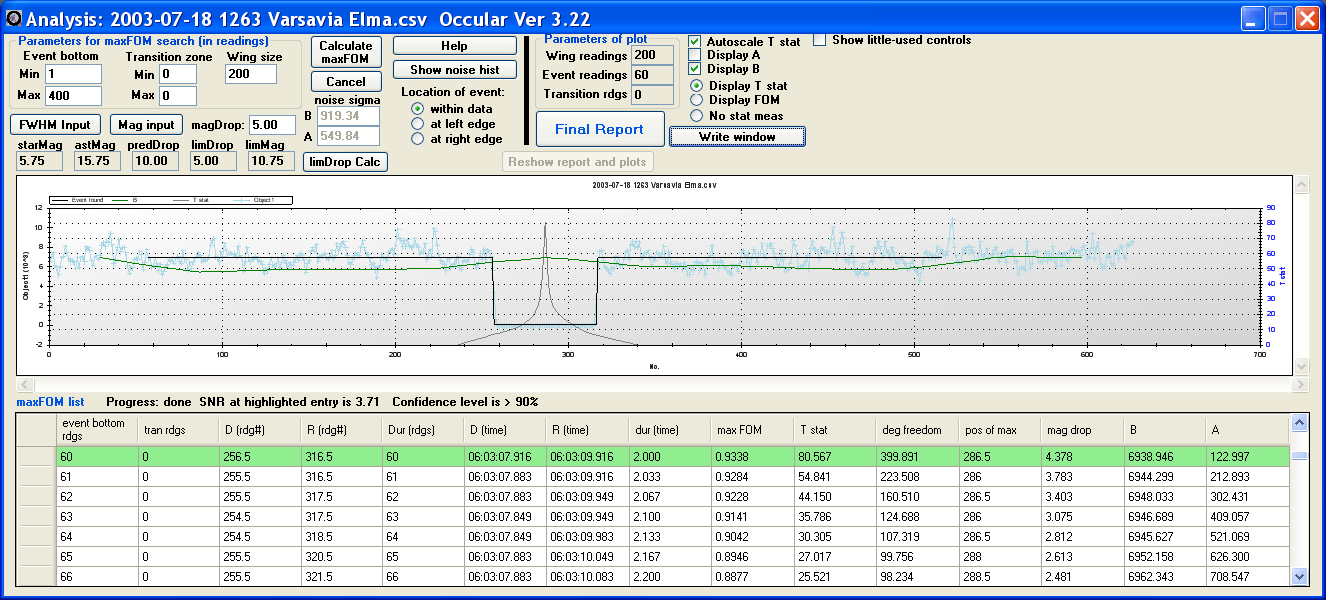Click the 'Dur (rdgs)' column header
Screen dimensions: 1326x600
point(422,430)
